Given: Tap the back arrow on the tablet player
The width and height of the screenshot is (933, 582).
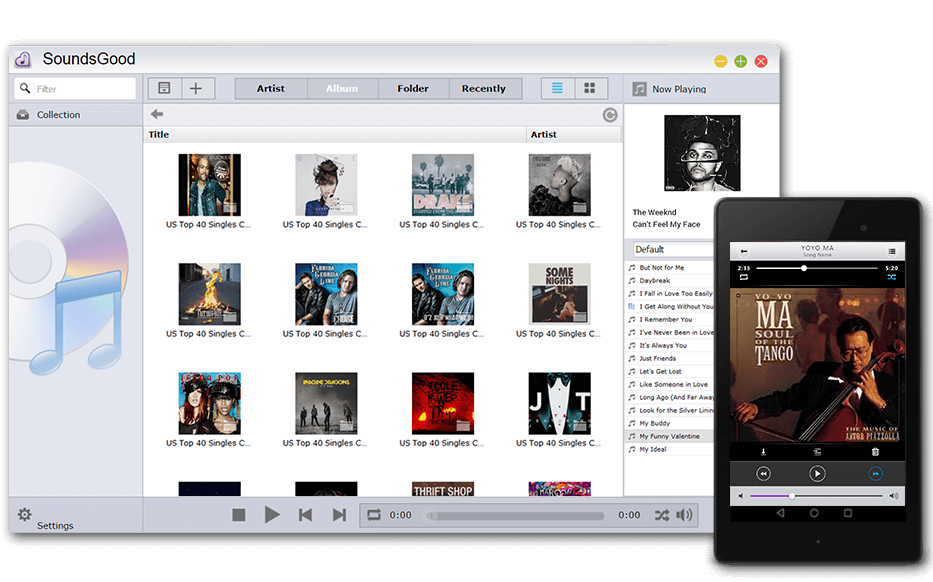Looking at the screenshot, I should (744, 251).
